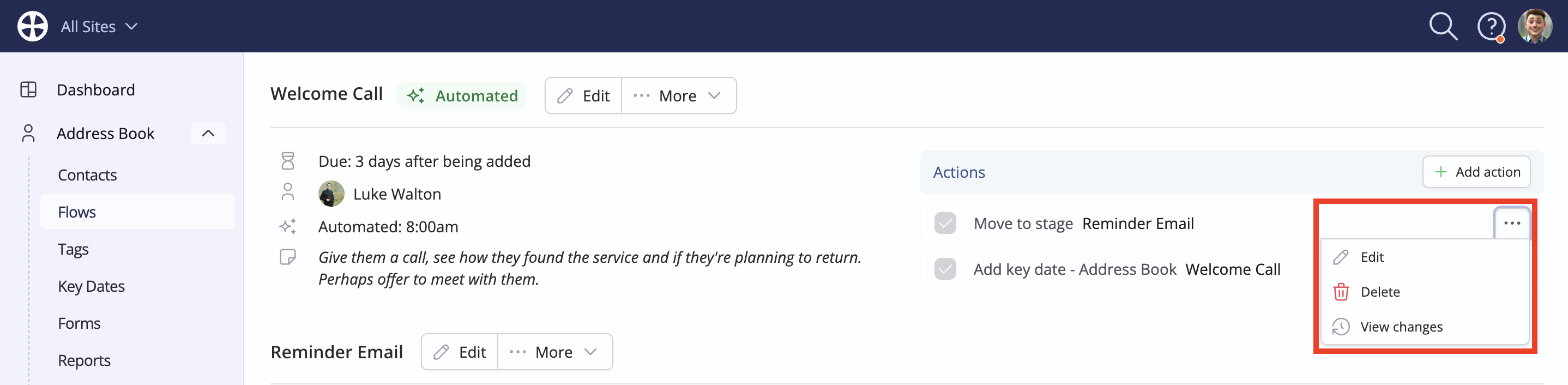Click the Address Book person icon
Screen dimensions: 1568x385
click(28, 133)
